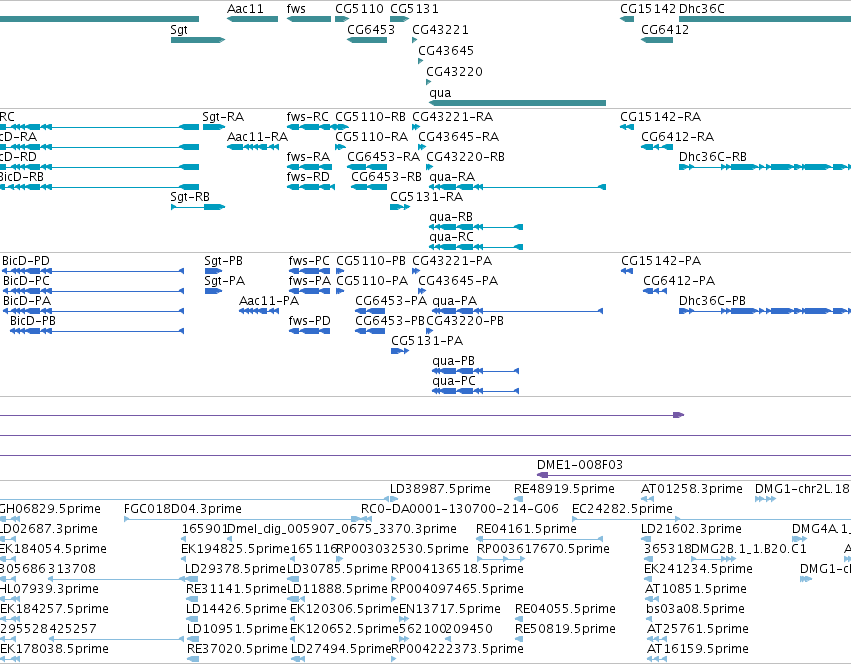Click the Dhc36C gene label

point(701,9)
